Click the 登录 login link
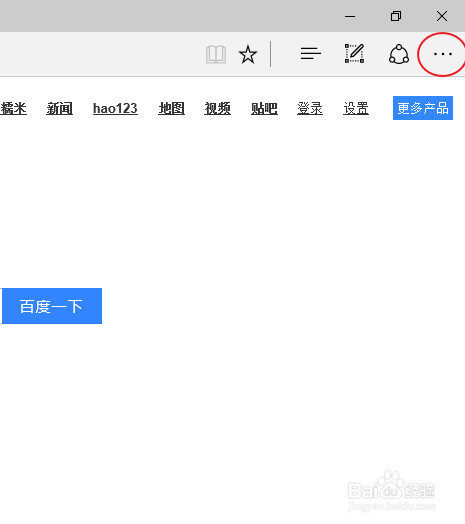 point(310,109)
